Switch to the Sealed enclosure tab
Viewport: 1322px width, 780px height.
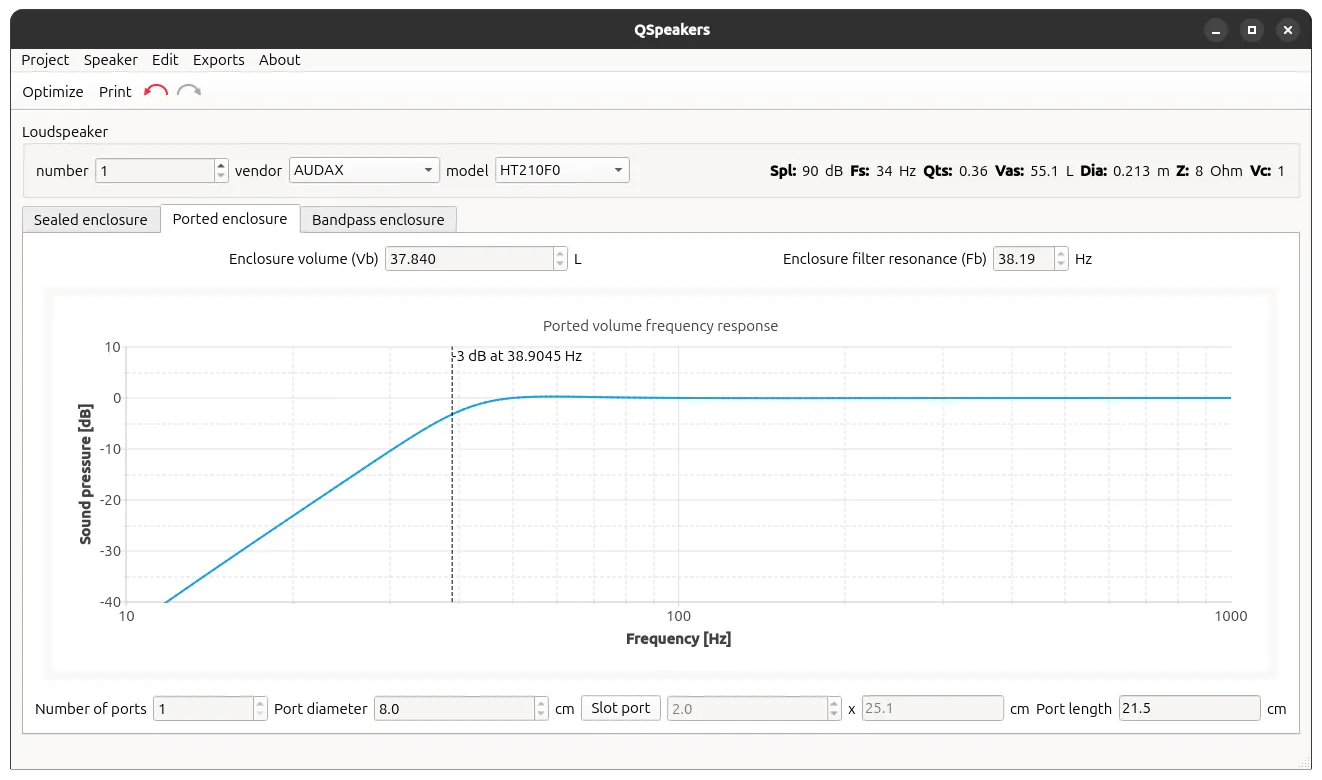coord(91,220)
